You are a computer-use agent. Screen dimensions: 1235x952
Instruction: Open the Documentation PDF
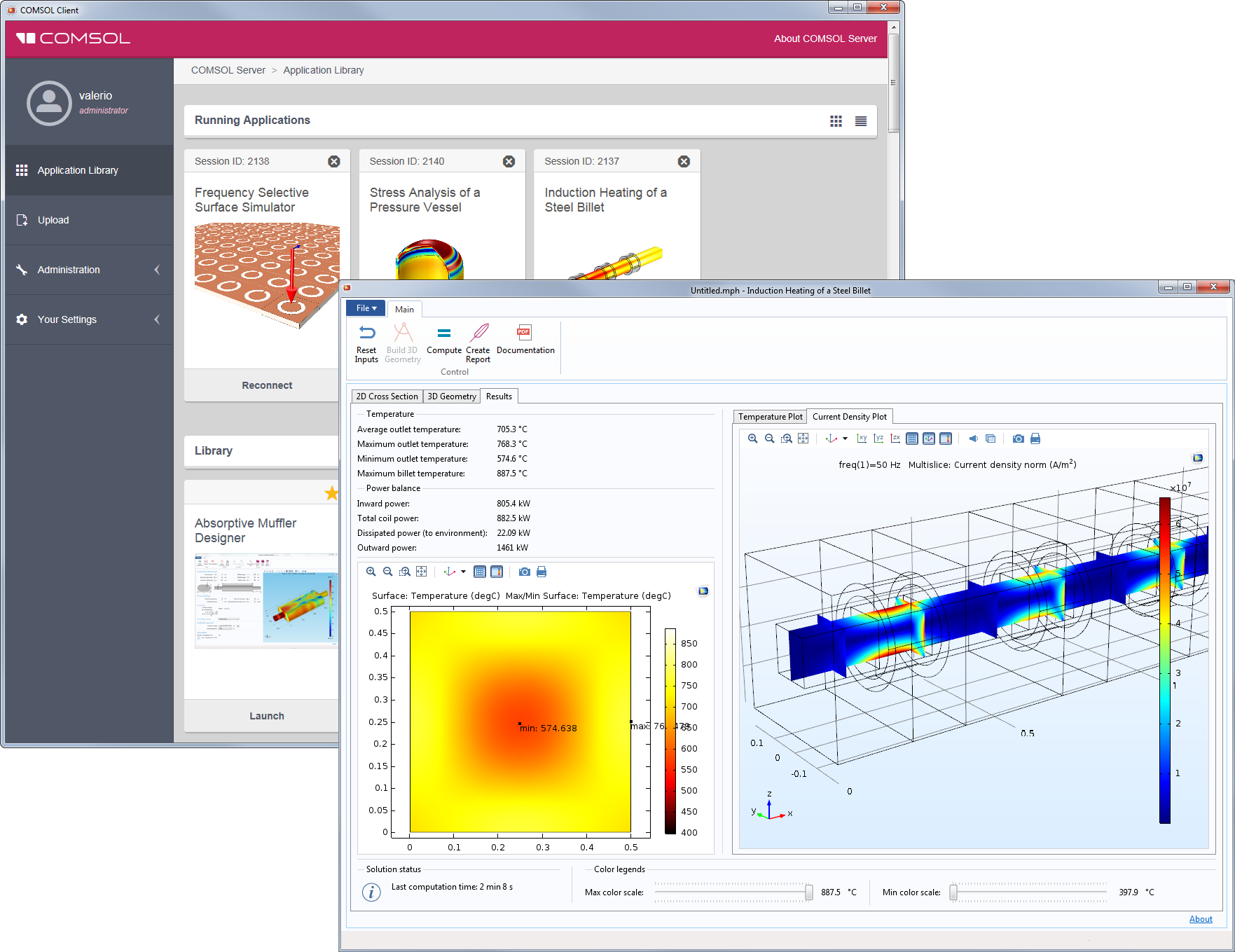point(525,340)
